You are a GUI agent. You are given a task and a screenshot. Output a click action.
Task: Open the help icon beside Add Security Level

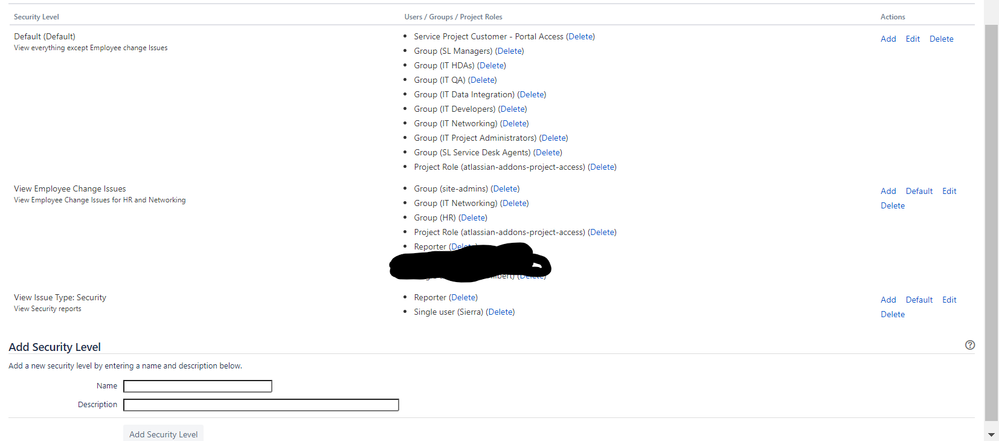click(970, 345)
